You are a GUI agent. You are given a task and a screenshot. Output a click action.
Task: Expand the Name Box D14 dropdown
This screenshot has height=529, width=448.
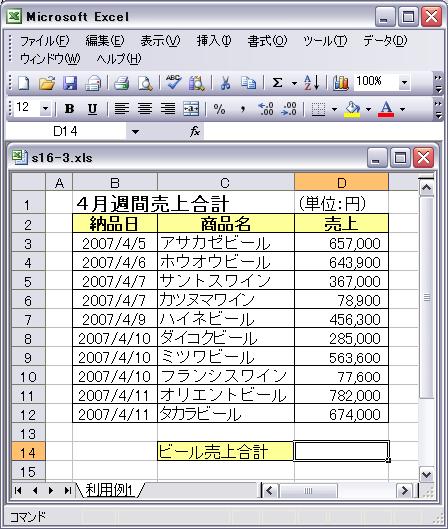135,131
